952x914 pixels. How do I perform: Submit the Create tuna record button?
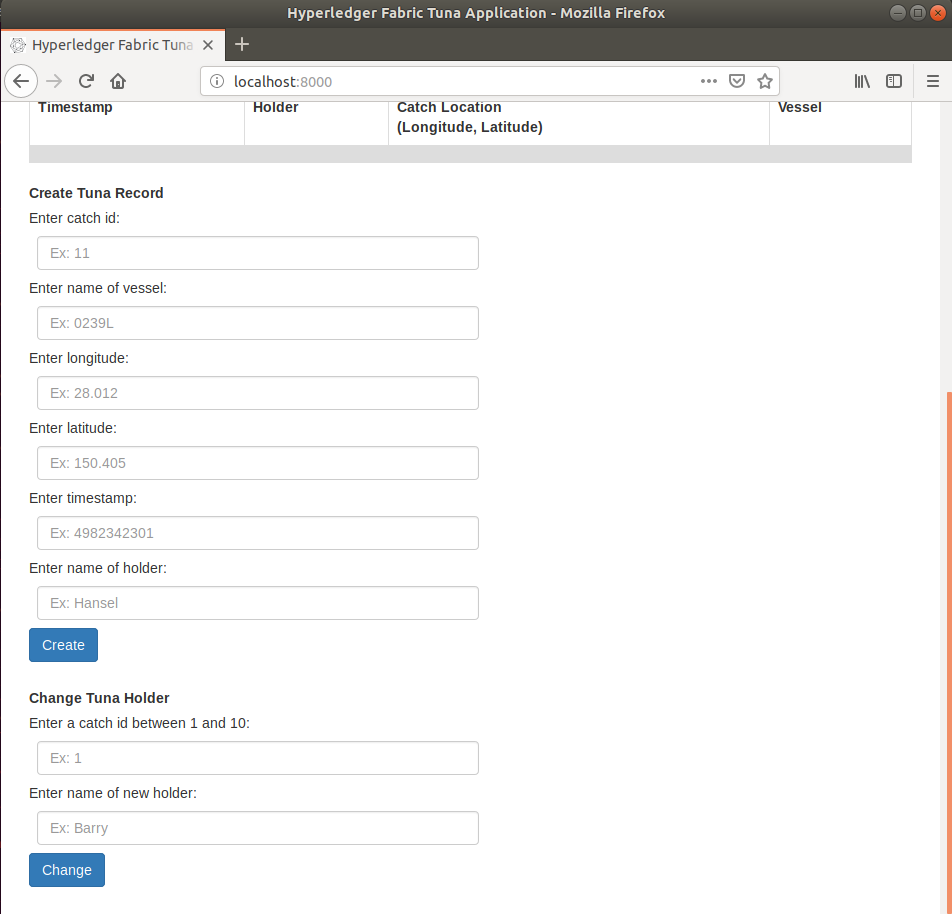pos(63,645)
